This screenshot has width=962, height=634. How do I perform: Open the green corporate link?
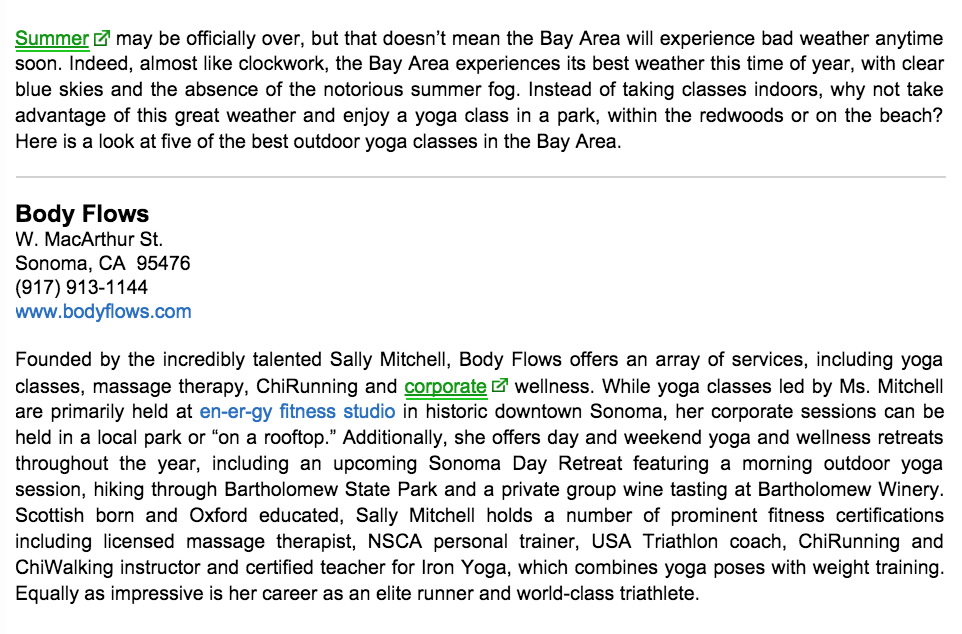[445, 387]
